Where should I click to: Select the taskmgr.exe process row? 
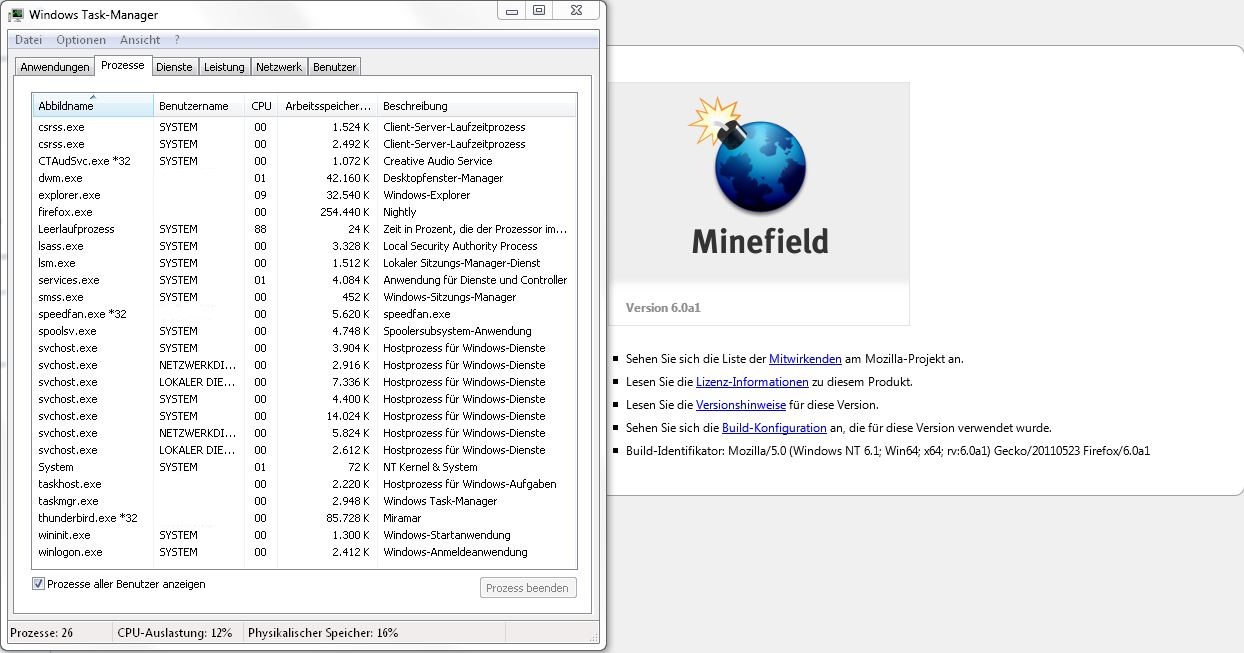304,501
